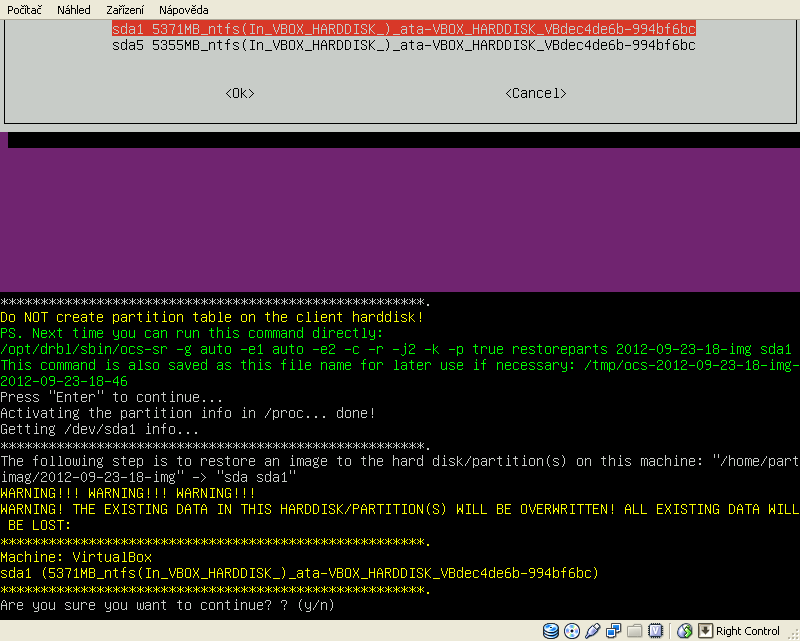Click the keyboard capture arrow icon

[x=705, y=631]
